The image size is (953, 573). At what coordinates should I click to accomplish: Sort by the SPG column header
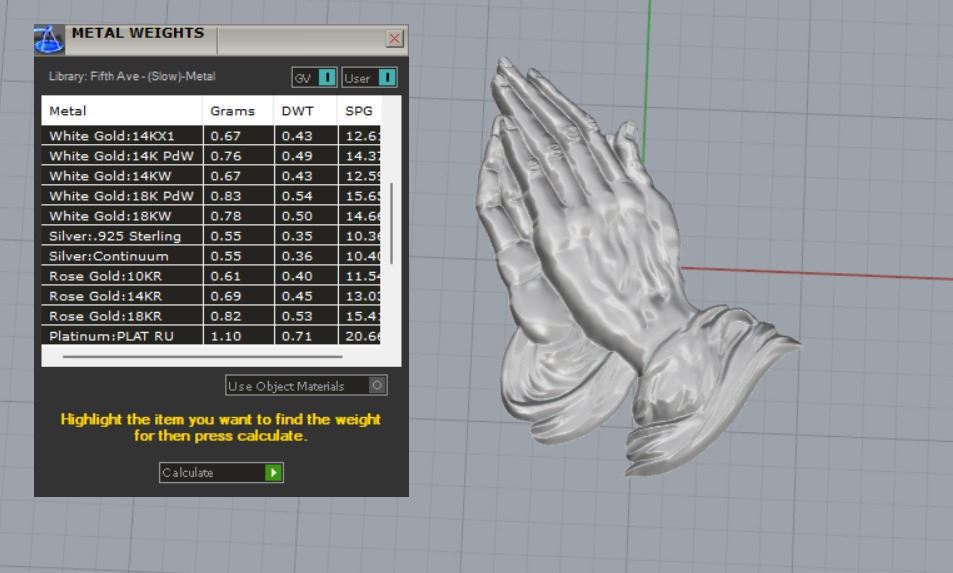[x=359, y=111]
